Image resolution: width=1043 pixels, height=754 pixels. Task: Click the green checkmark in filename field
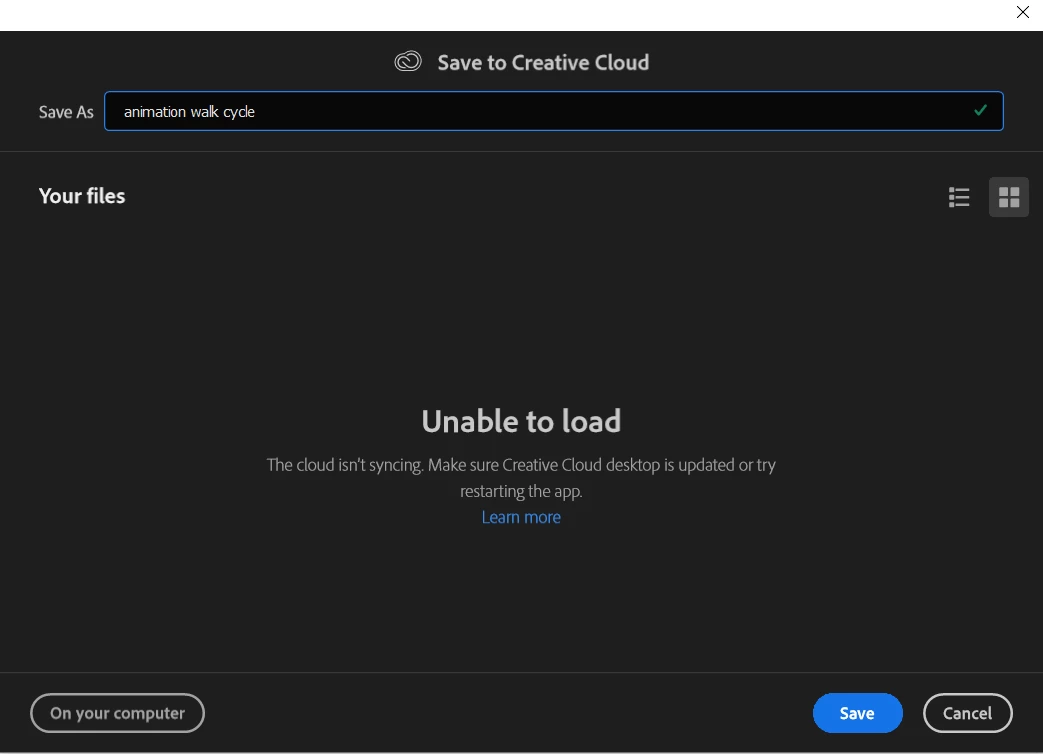click(x=980, y=110)
